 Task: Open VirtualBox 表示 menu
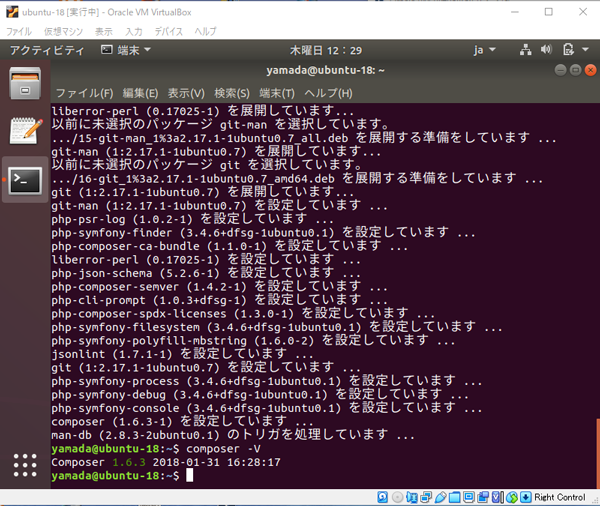click(x=104, y=31)
